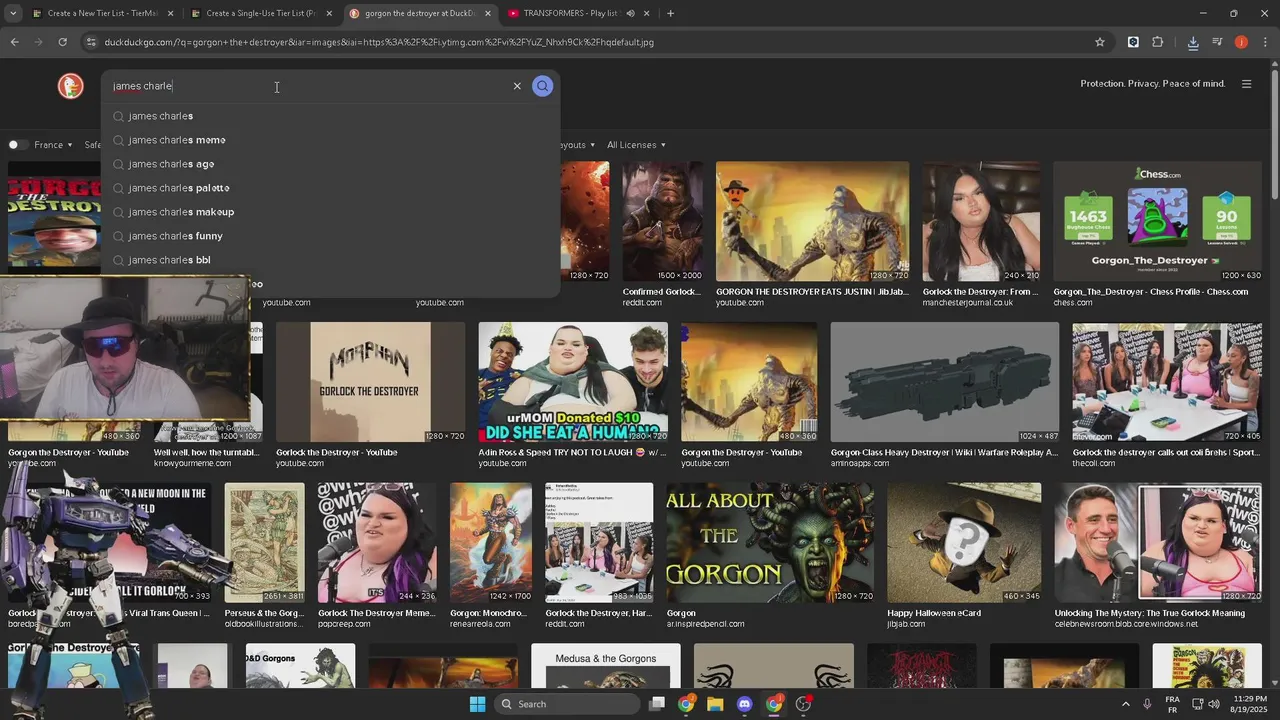Screen dimensions: 1280x720
Task: Open the Chess.com Gorgon_The_Destroyer profile image
Action: coord(1158,222)
